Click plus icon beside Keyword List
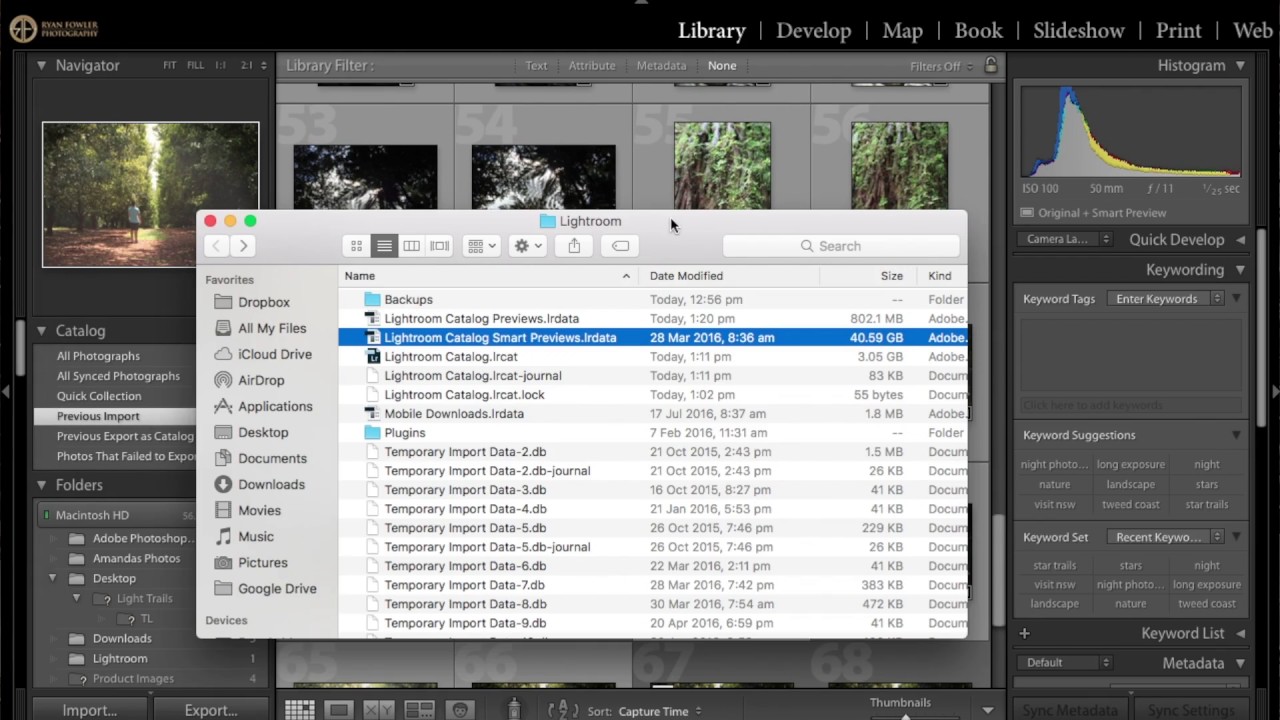The height and width of the screenshot is (720, 1280). pyautogui.click(x=1024, y=633)
